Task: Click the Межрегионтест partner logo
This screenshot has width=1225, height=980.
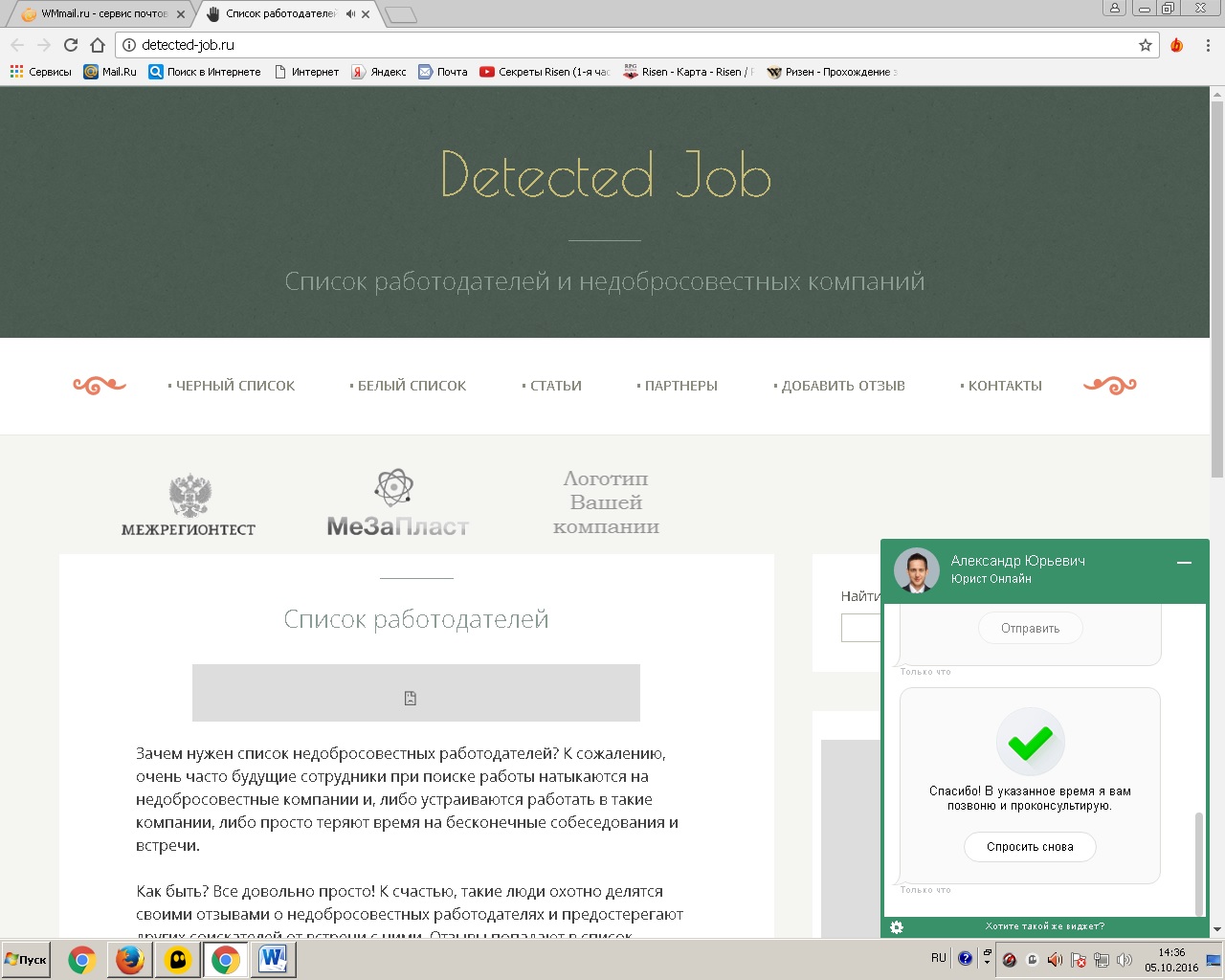Action: pyautogui.click(x=189, y=504)
